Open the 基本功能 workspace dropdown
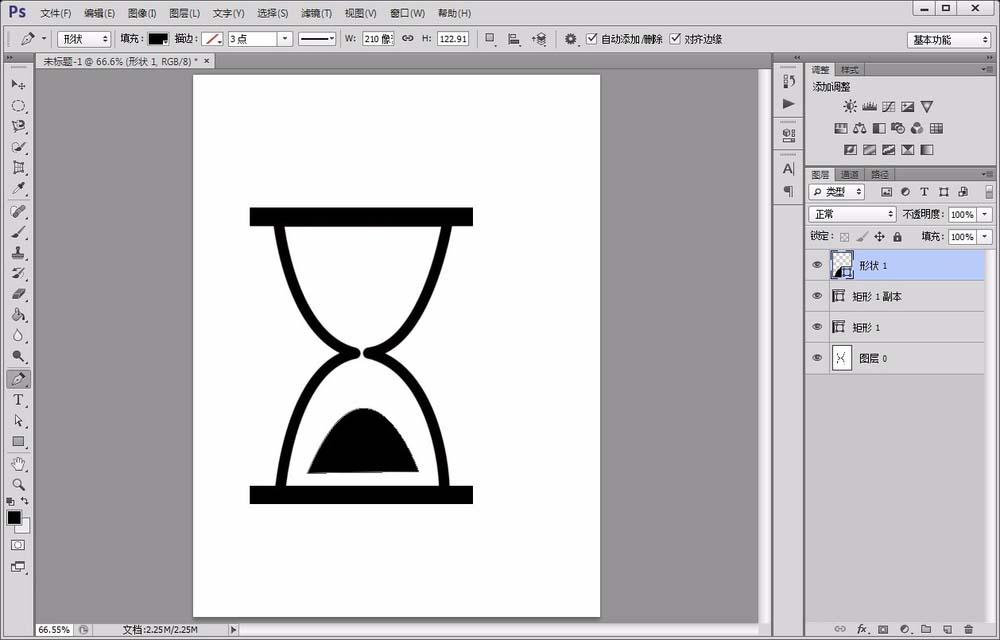This screenshot has height=640, width=1000. point(948,40)
